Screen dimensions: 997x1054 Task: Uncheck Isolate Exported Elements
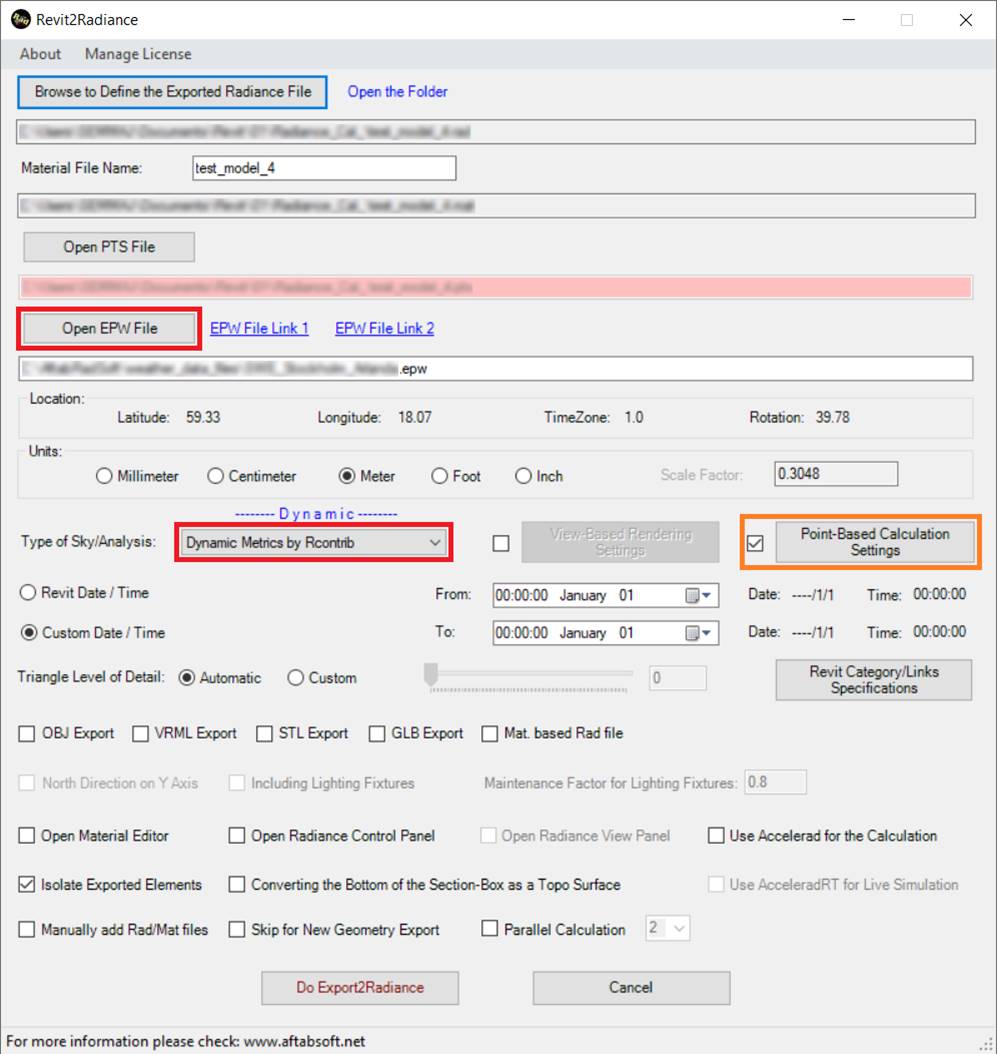coord(27,885)
